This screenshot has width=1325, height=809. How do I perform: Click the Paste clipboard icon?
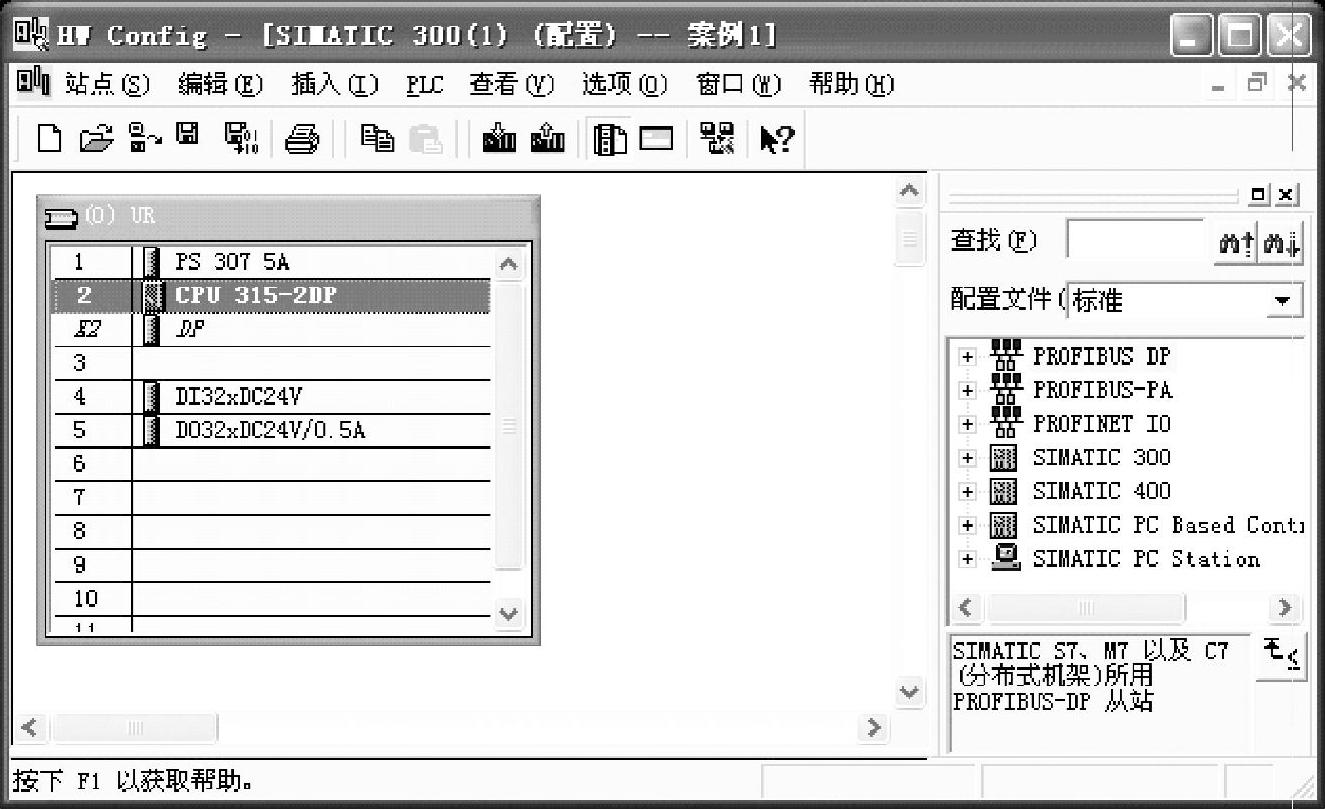(x=426, y=139)
